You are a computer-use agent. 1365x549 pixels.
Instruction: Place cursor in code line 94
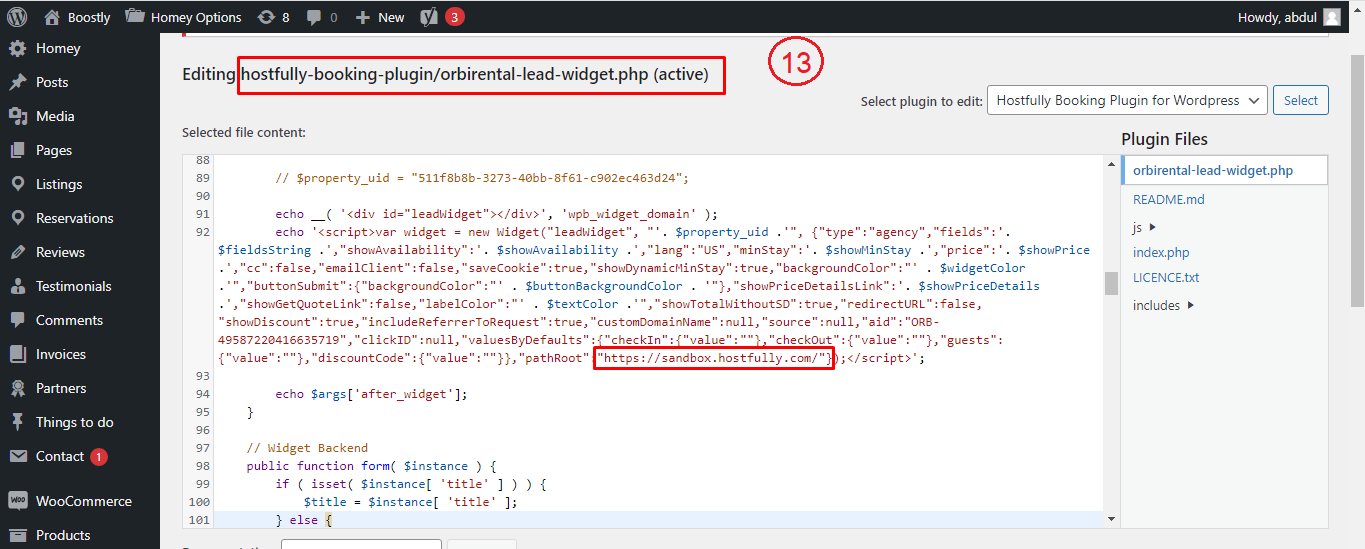click(372, 393)
